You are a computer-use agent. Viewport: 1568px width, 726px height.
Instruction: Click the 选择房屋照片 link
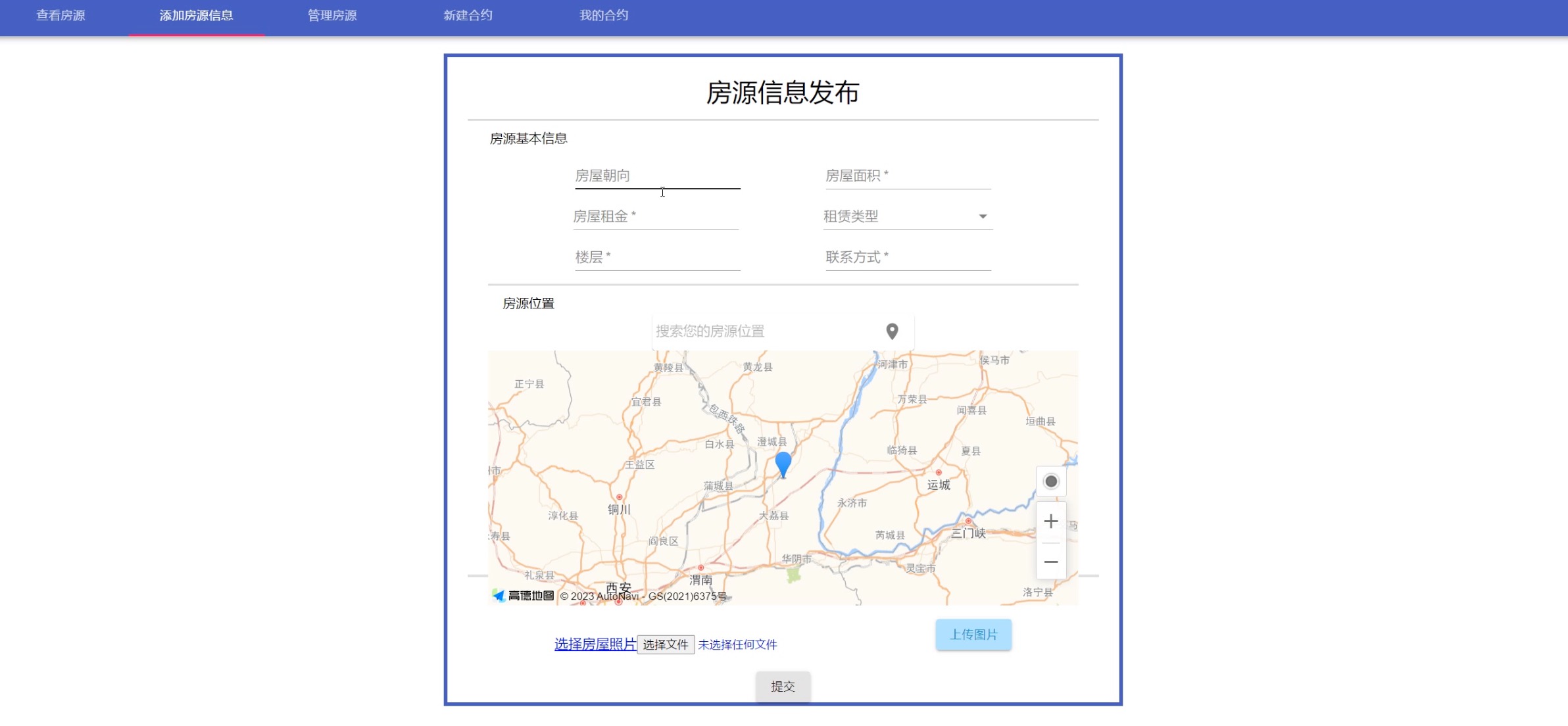coord(595,644)
